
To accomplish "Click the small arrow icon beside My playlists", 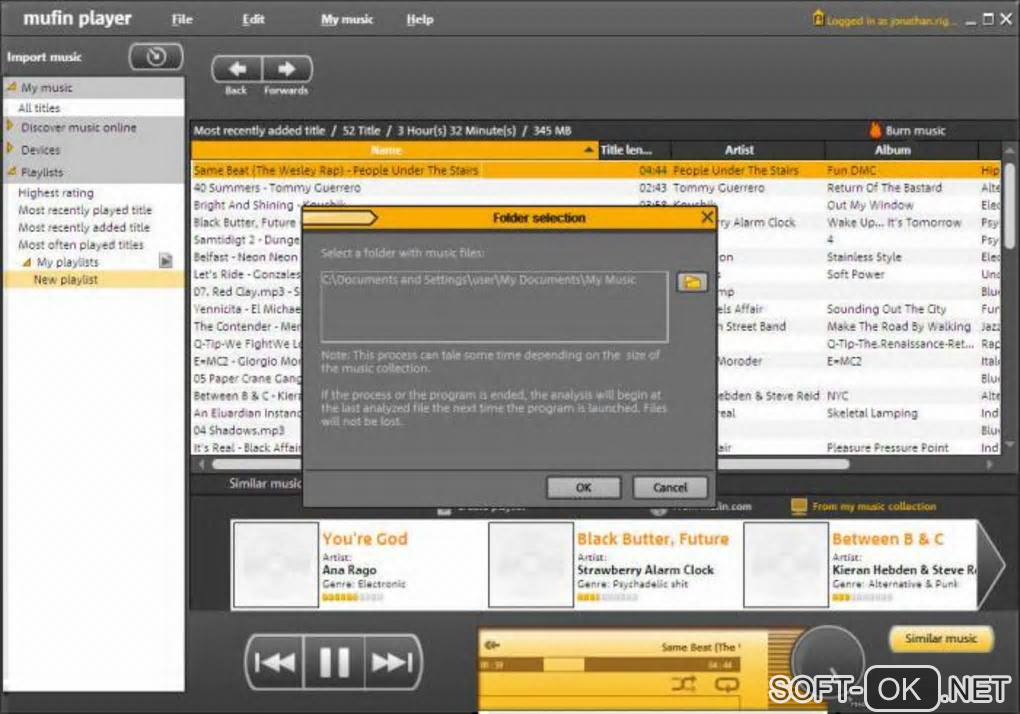I will coord(166,261).
